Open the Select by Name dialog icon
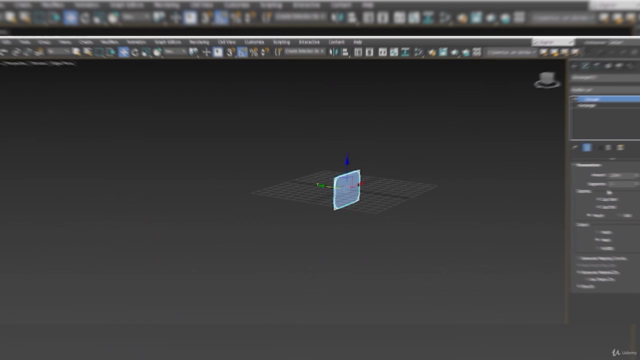Screen dimensions: 640x360 (x=88, y=52)
